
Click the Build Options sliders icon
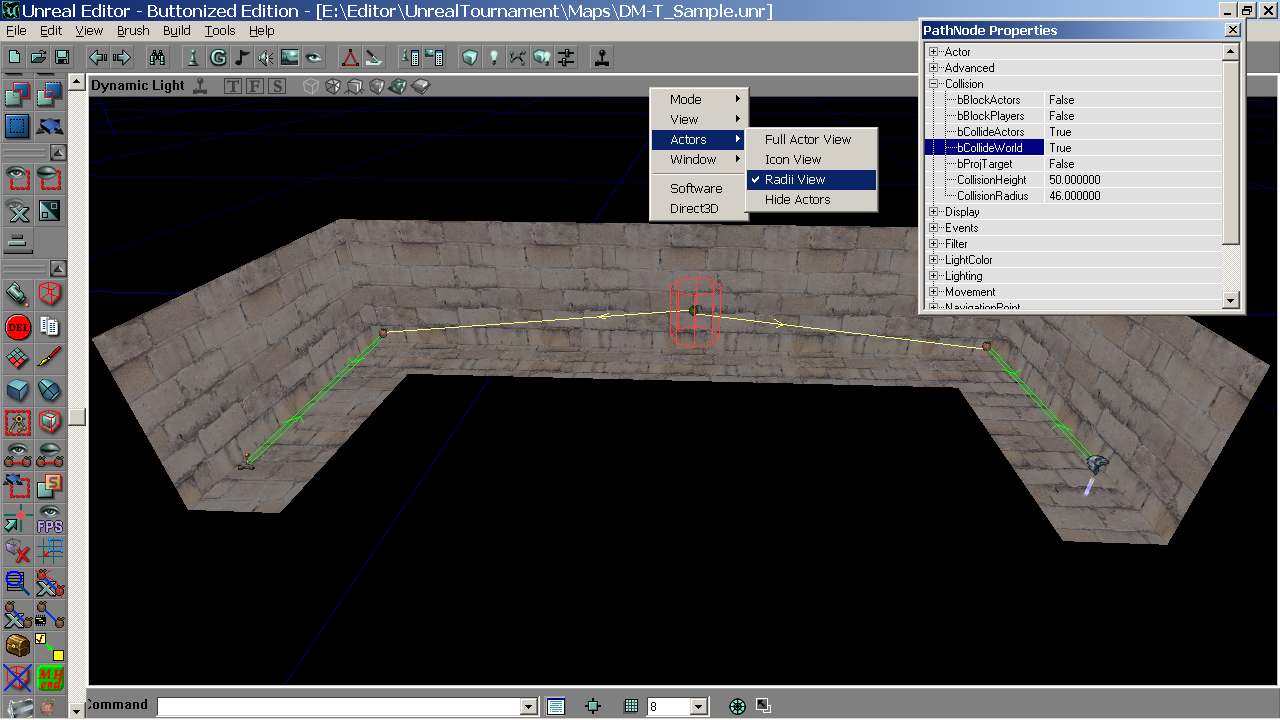(x=566, y=57)
